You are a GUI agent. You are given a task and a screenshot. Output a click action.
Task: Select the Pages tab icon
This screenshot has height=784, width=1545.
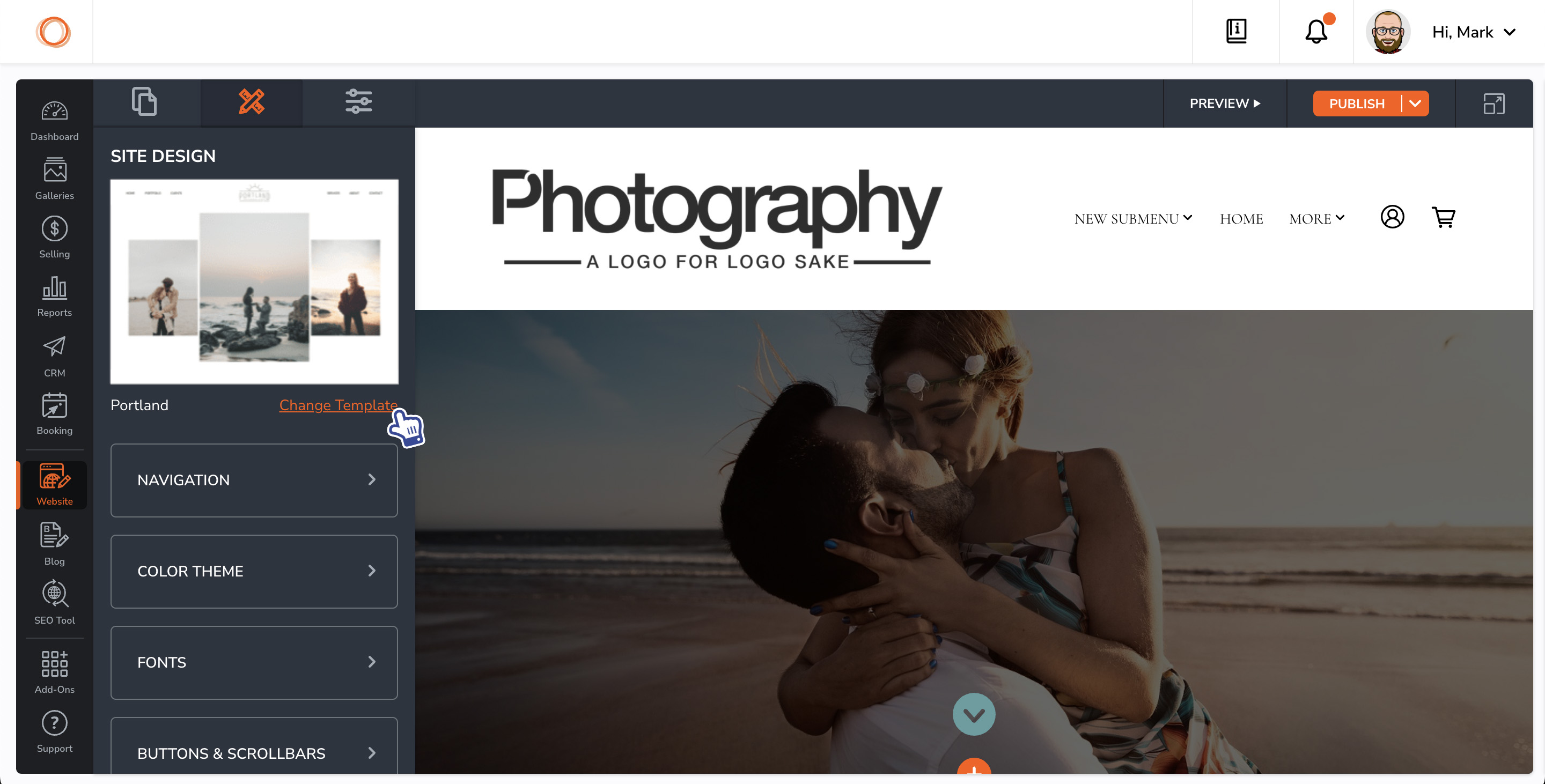(143, 103)
